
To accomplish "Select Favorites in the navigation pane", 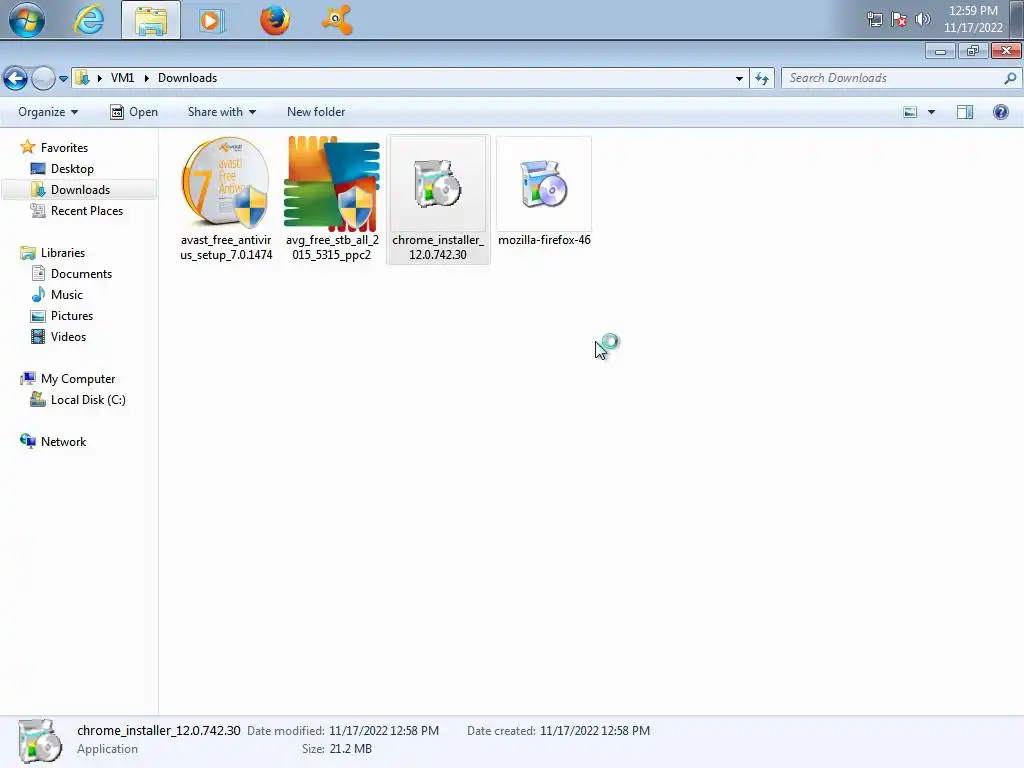I will point(64,148).
